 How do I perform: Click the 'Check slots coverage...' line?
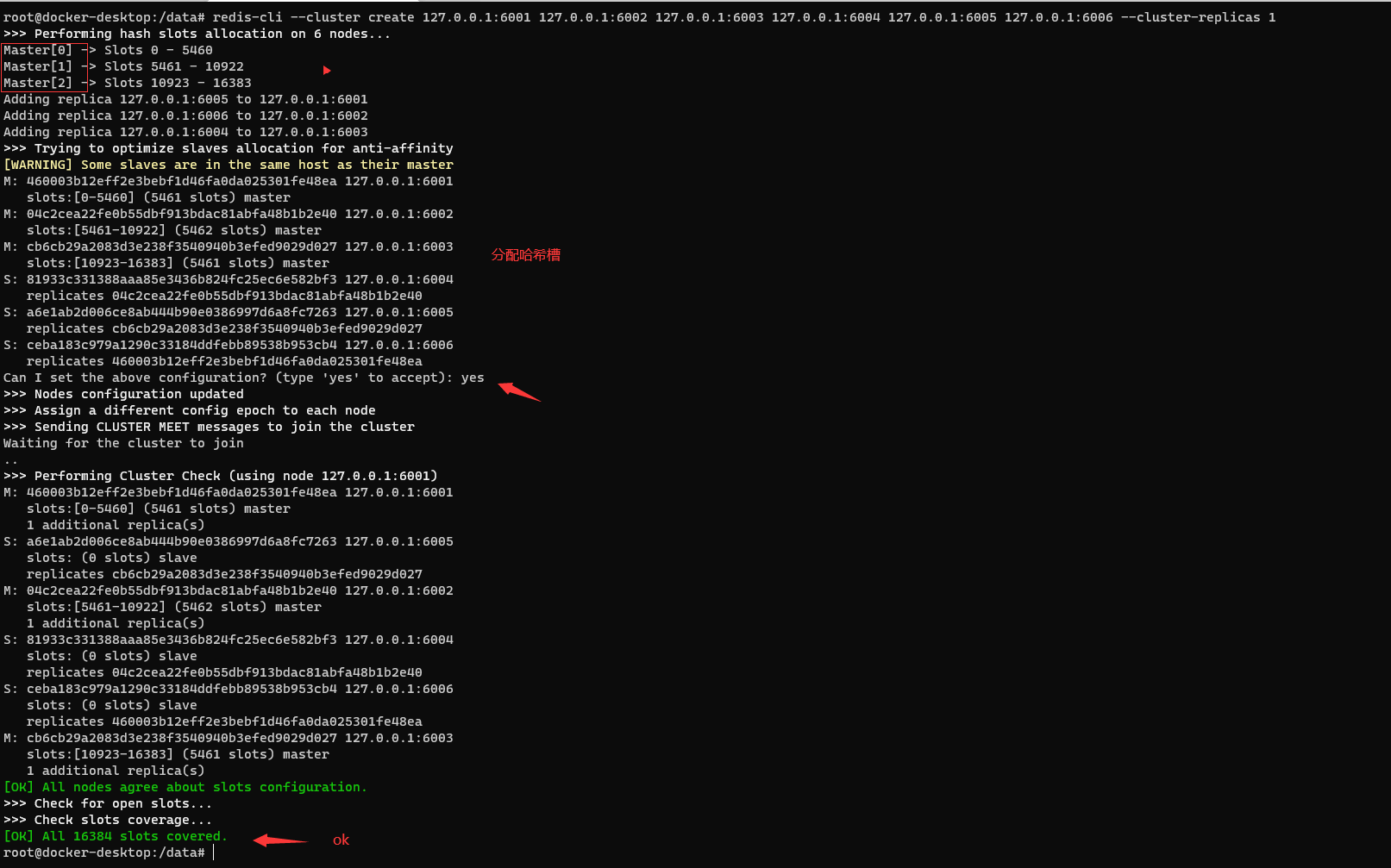pyautogui.click(x=108, y=820)
